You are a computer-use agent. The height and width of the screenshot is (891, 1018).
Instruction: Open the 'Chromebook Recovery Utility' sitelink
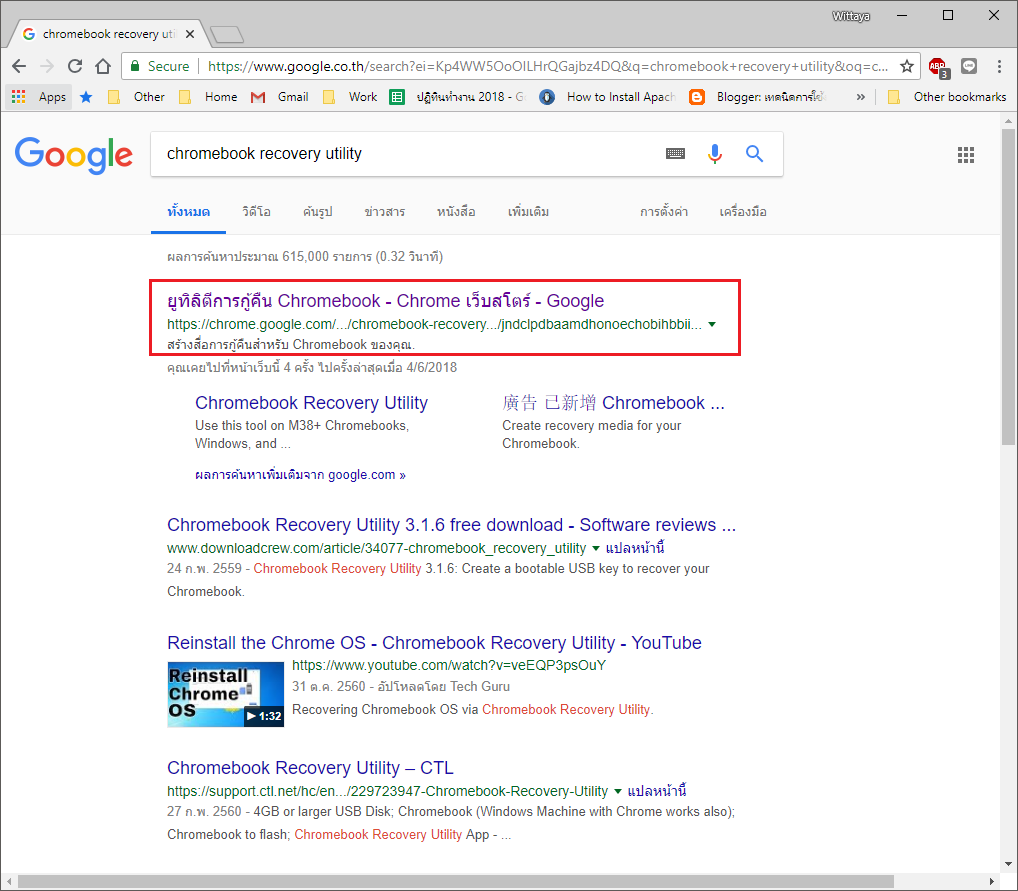click(311, 403)
